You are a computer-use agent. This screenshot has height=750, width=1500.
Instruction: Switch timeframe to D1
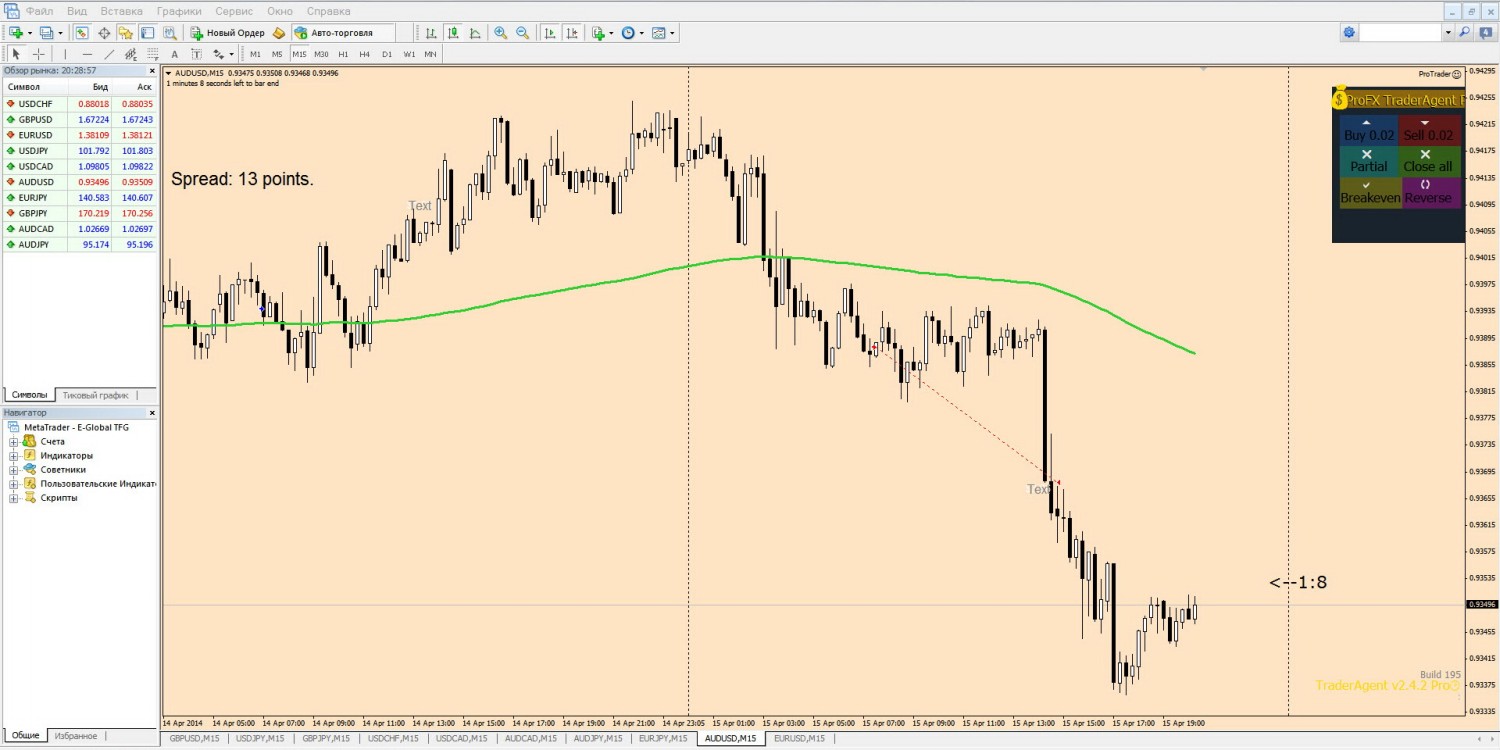(x=387, y=54)
